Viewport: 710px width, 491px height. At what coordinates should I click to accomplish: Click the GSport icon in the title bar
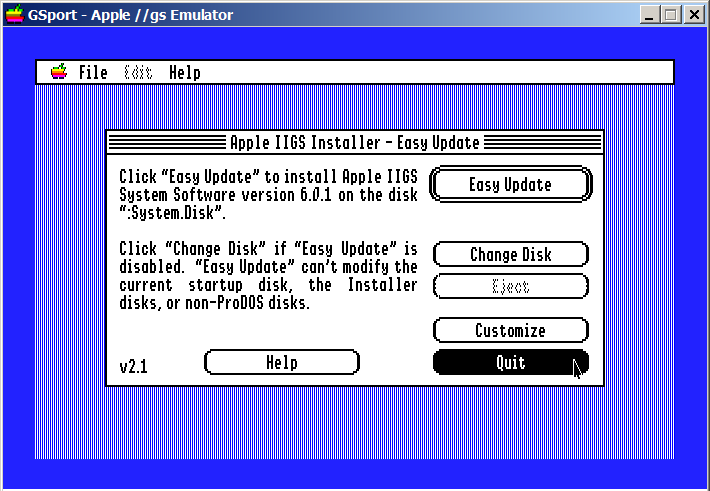[14, 15]
